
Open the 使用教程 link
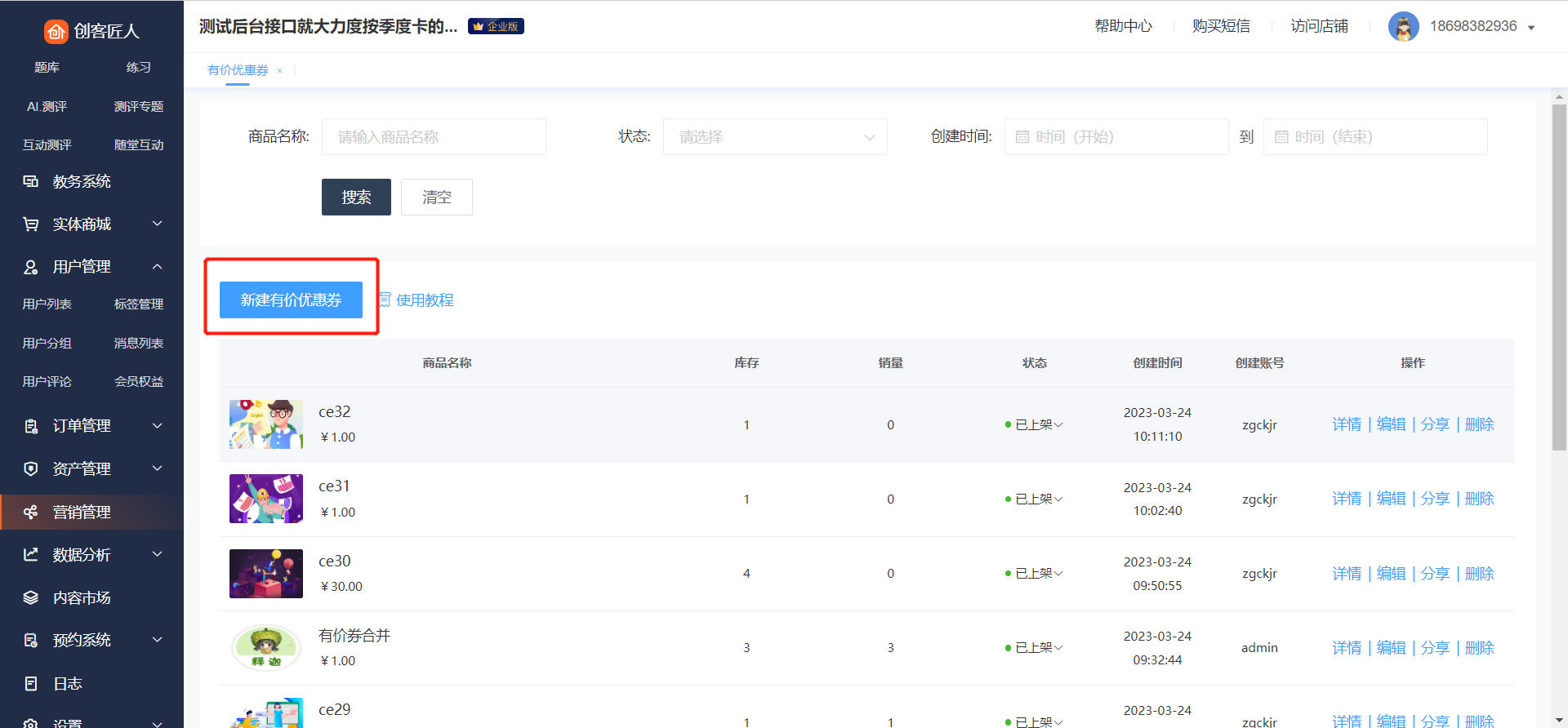pyautogui.click(x=424, y=300)
